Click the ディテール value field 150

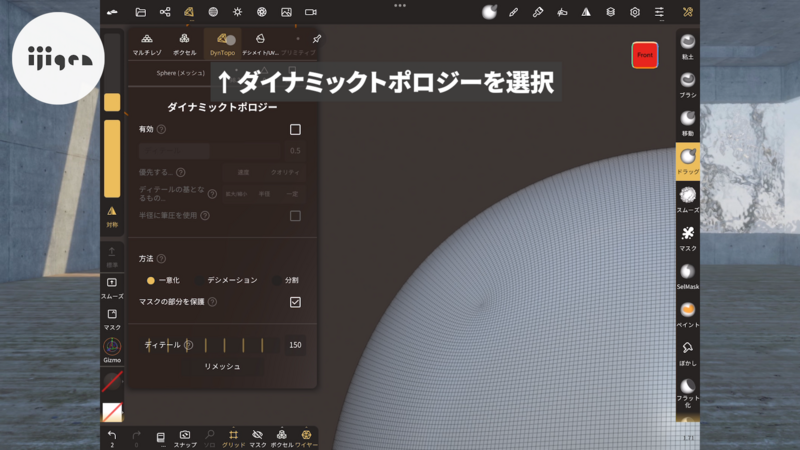click(x=295, y=345)
